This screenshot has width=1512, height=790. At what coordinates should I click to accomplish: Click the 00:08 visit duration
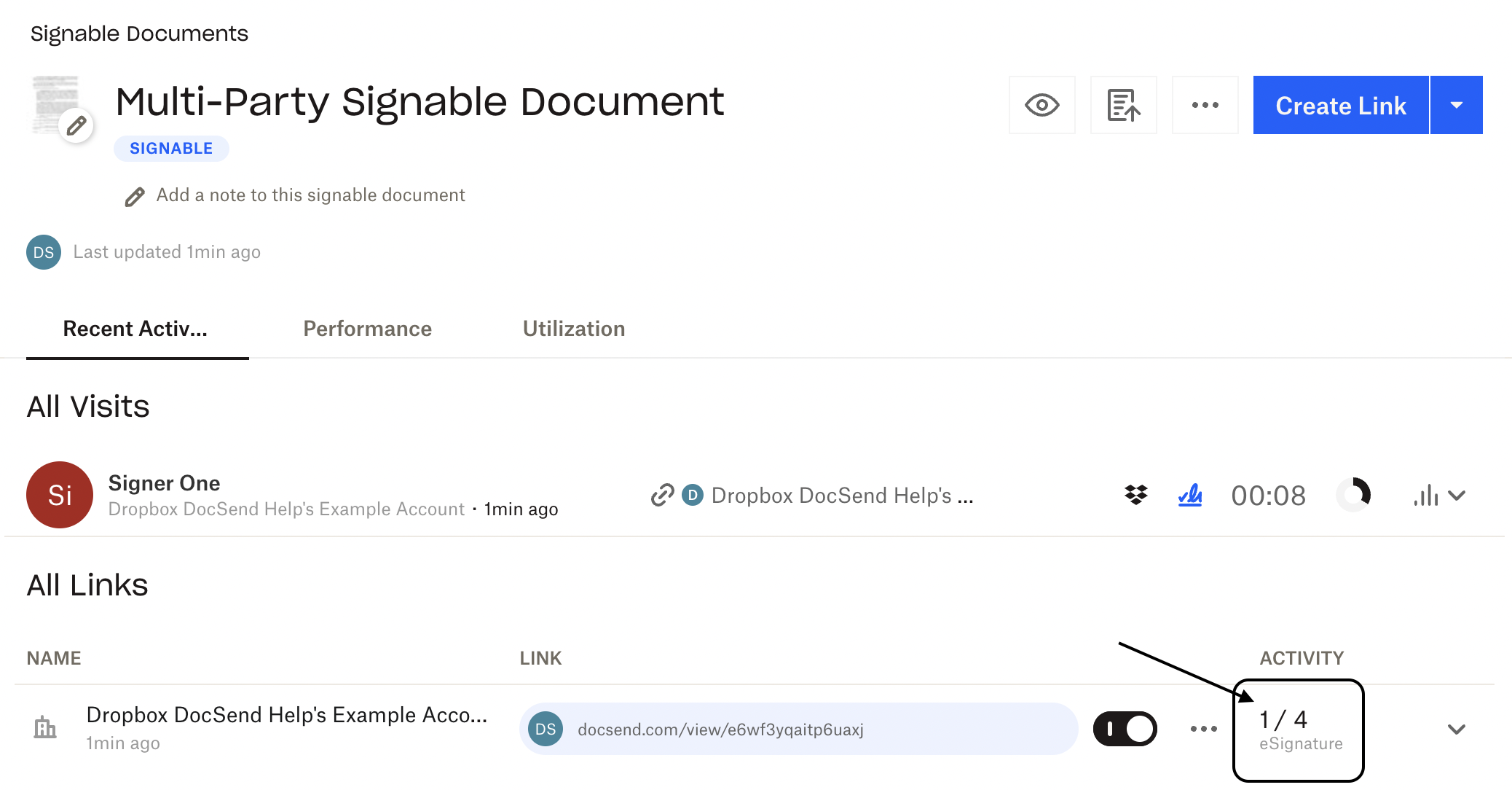pyautogui.click(x=1268, y=496)
